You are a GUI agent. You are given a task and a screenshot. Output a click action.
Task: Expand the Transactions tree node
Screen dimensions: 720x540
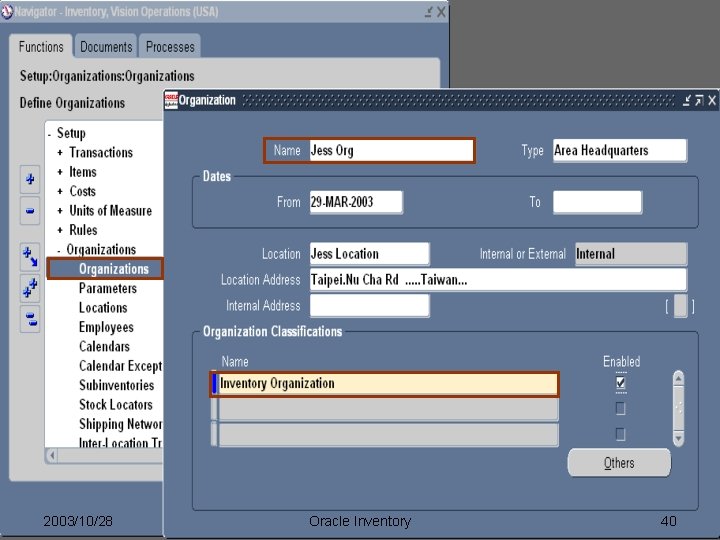tap(60, 152)
